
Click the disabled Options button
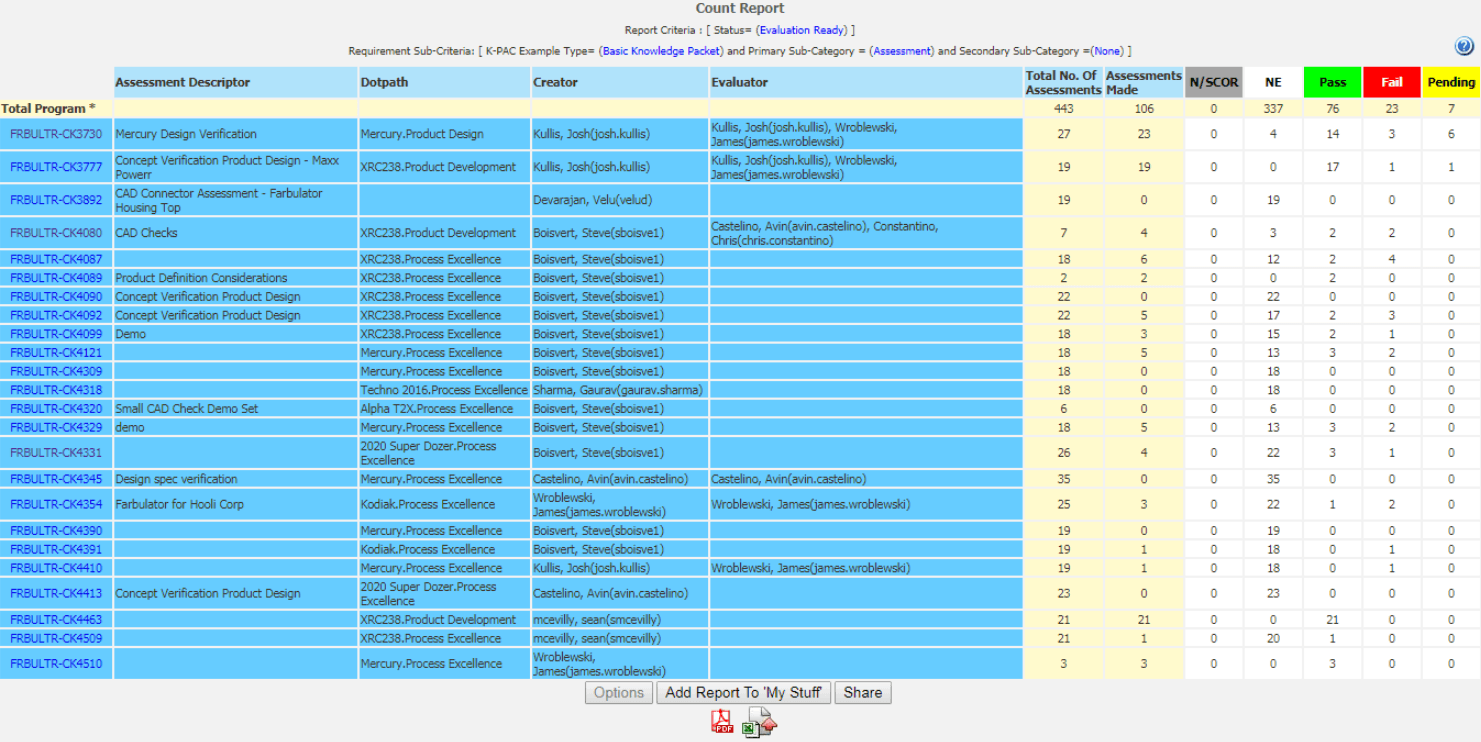coord(619,693)
